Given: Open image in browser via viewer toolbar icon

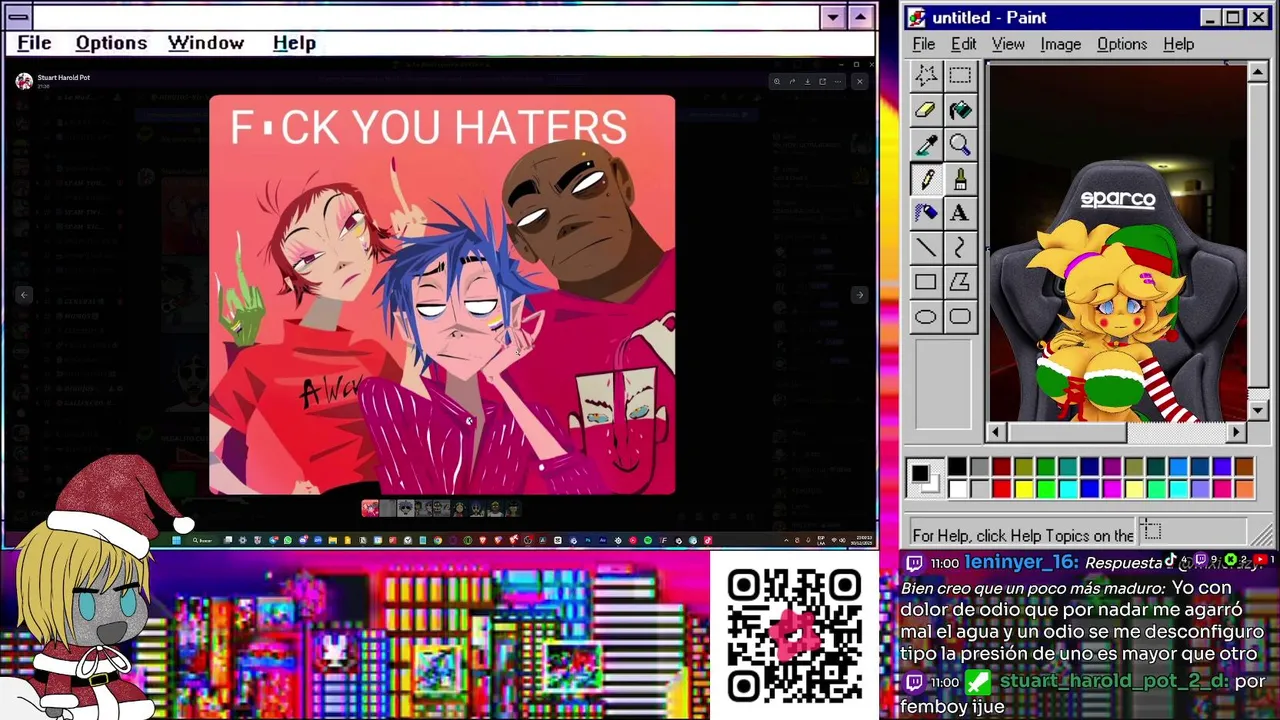Looking at the screenshot, I should pos(823,82).
